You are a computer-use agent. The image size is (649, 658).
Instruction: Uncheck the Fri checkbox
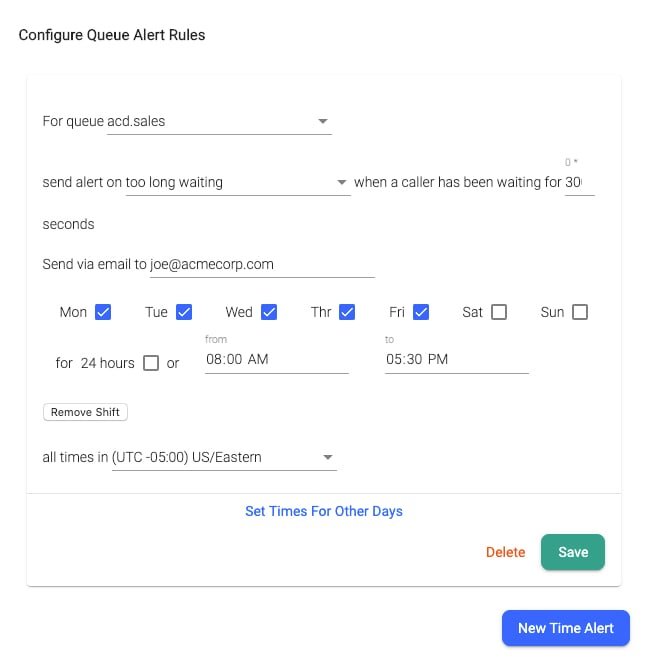point(421,312)
